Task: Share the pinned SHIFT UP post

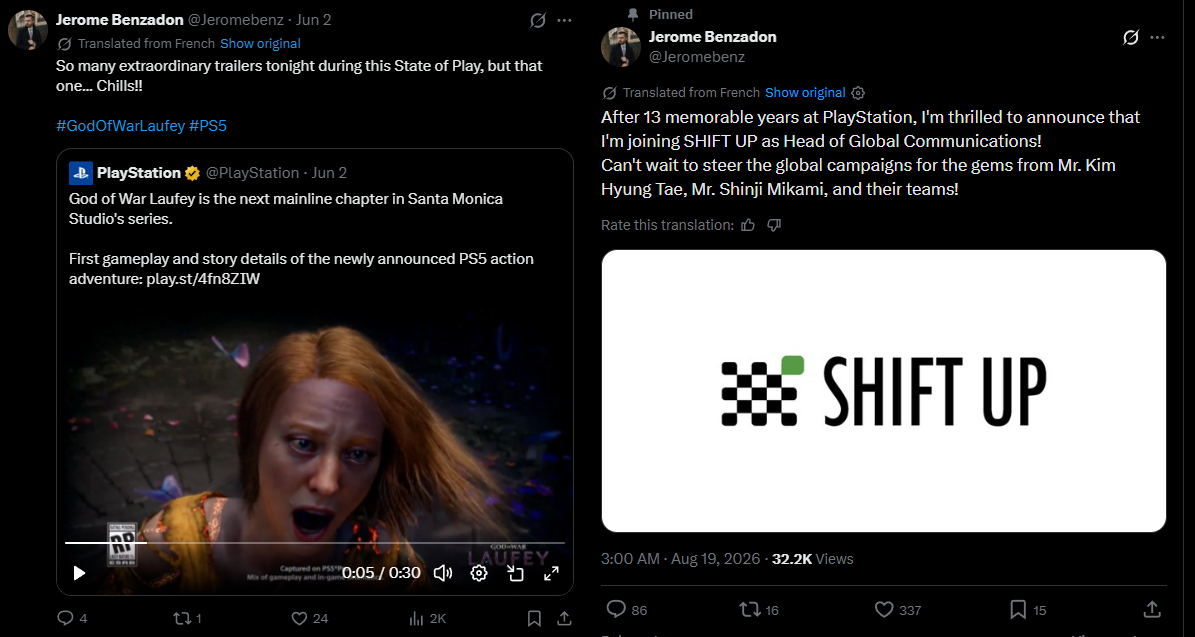Action: pyautogui.click(x=1151, y=609)
